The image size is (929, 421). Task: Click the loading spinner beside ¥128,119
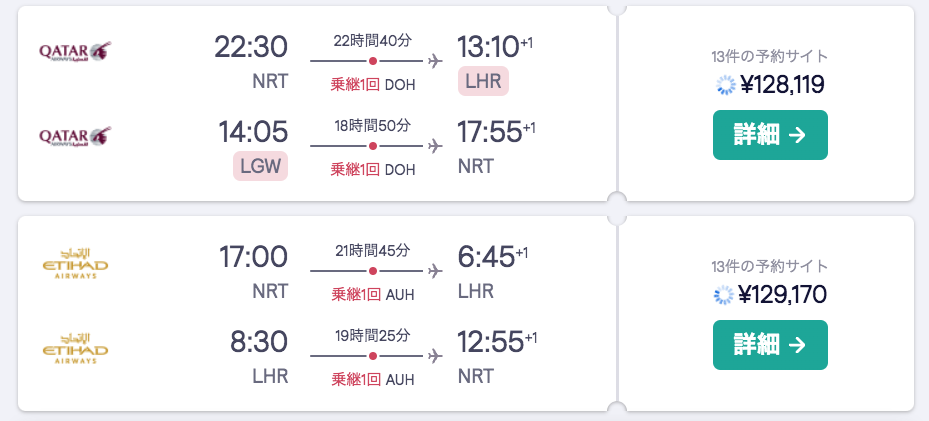(x=726, y=85)
